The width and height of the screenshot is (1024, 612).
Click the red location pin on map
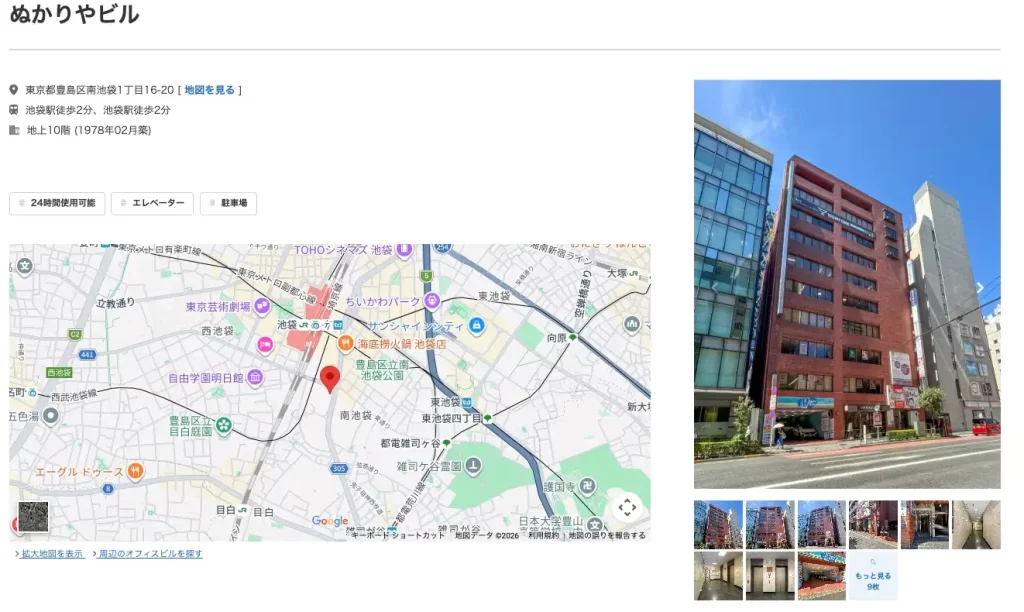(x=330, y=379)
